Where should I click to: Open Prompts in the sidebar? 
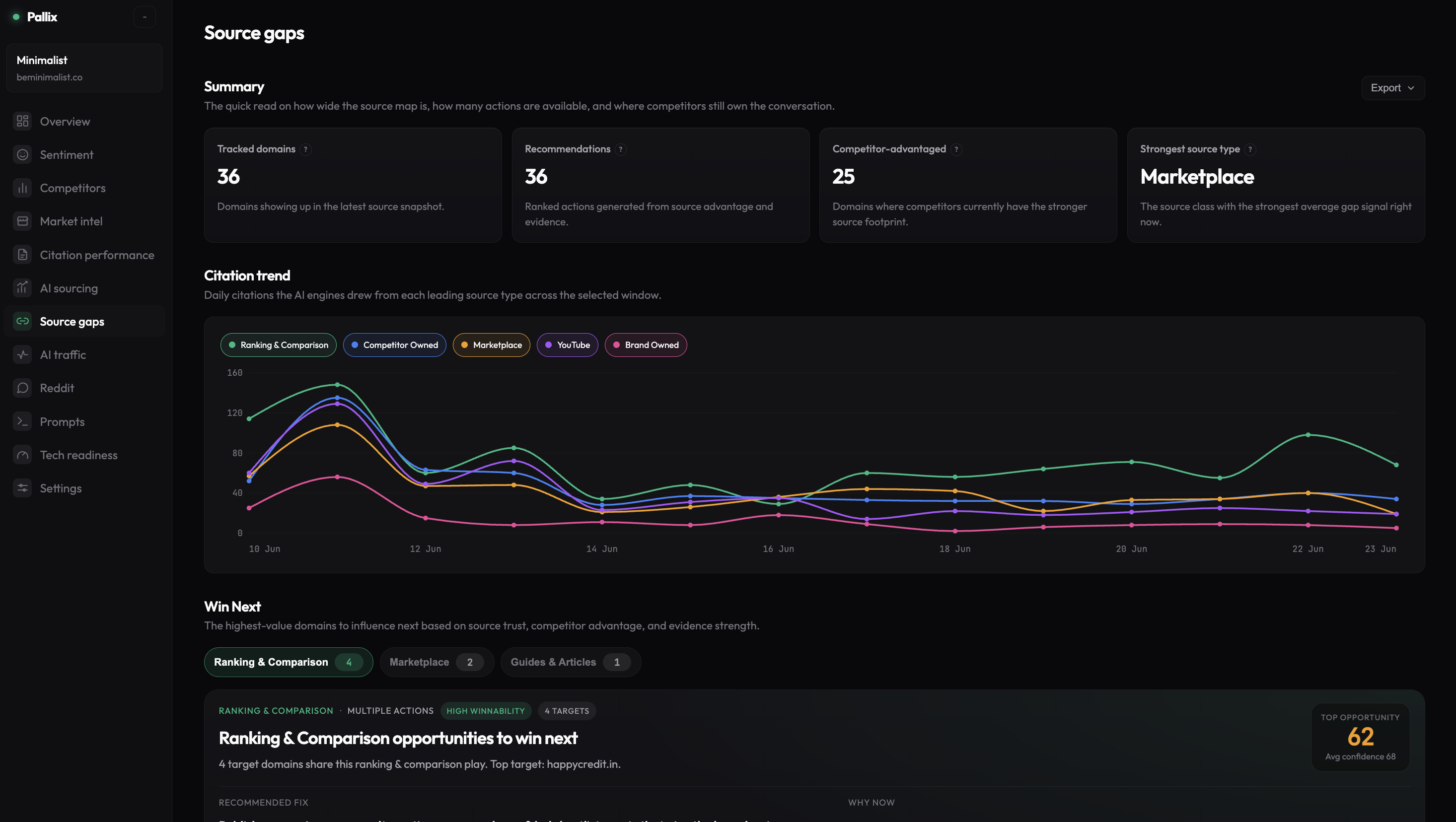[84, 421]
